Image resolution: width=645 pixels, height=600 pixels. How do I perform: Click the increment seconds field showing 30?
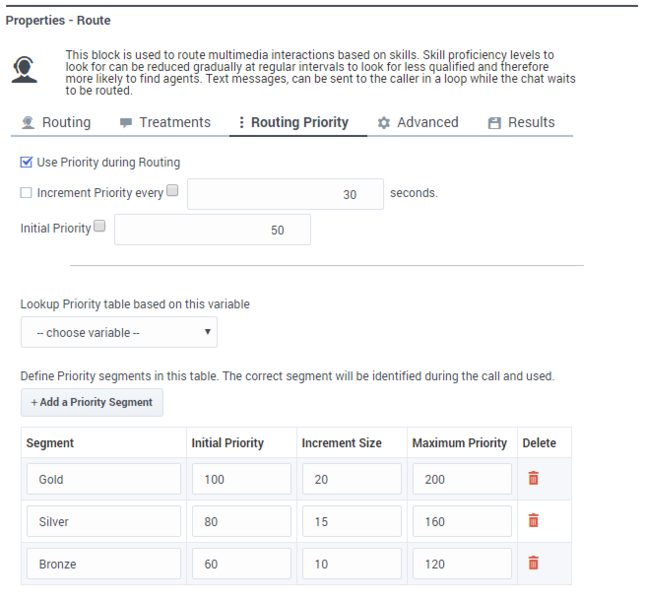coord(285,194)
